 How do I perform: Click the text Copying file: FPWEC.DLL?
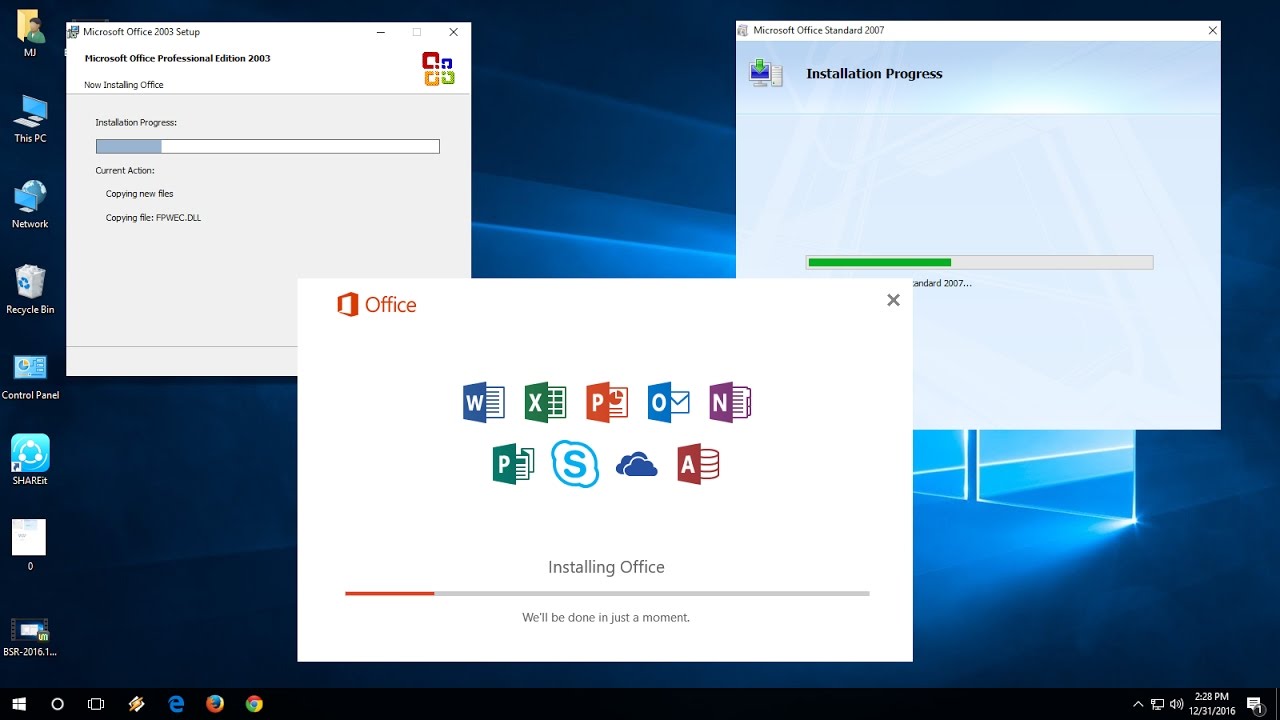[153, 217]
